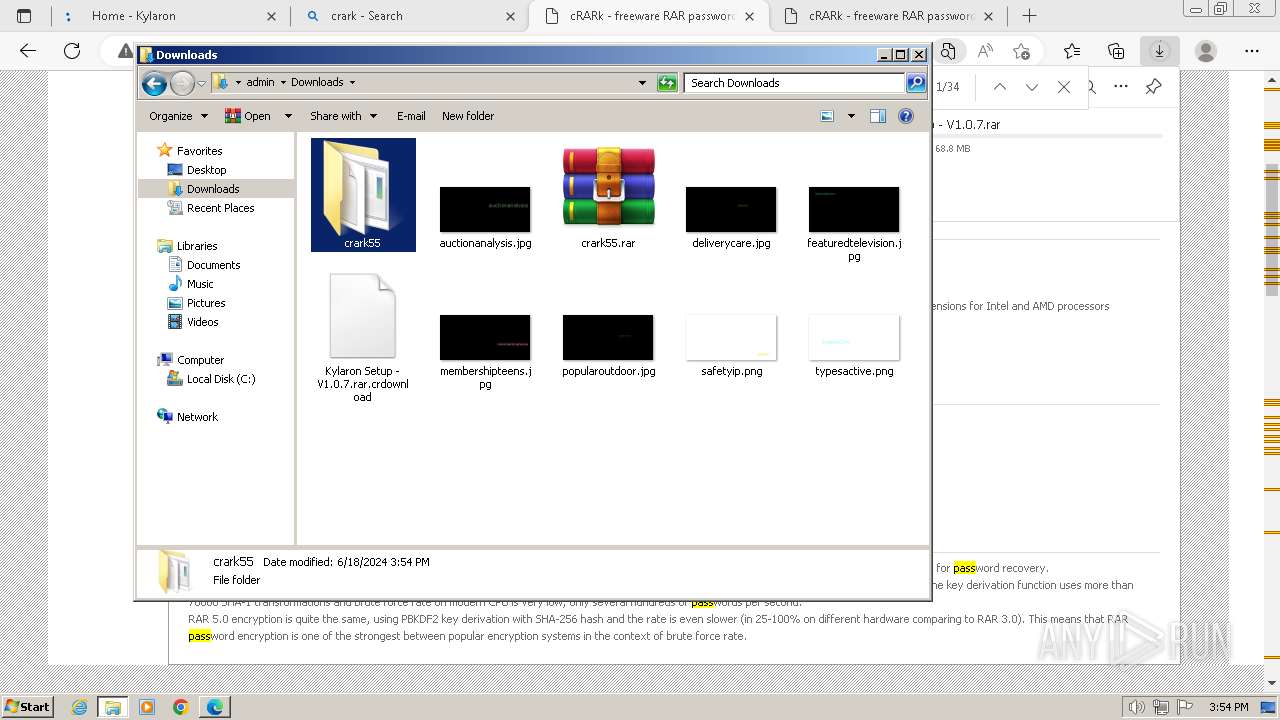Switch to the crark - Search tab

410,16
